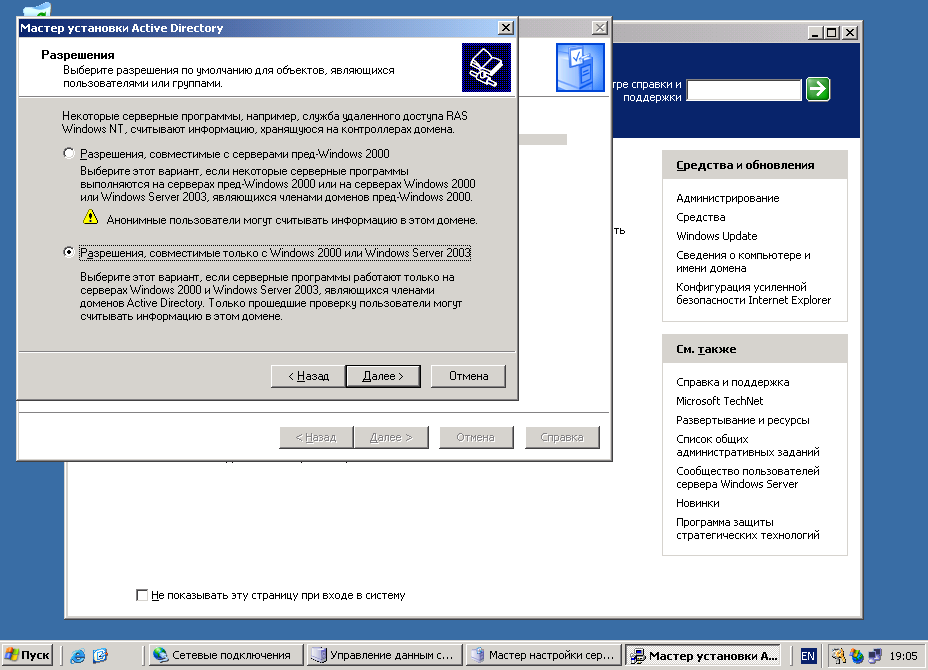Click the EN language indicator
The height and width of the screenshot is (670, 928).
(808, 656)
